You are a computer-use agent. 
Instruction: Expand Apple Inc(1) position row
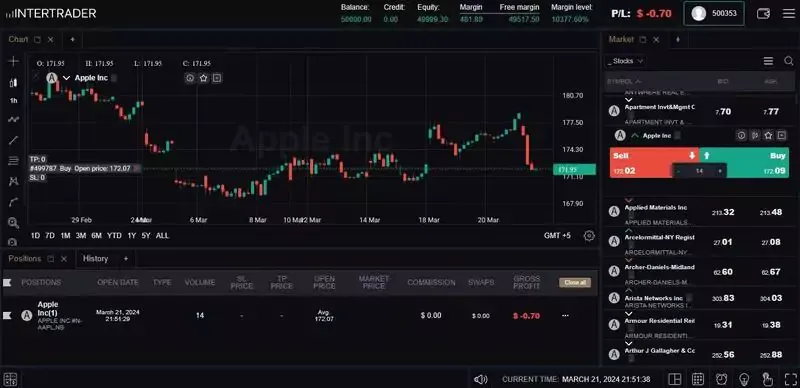tap(7, 316)
